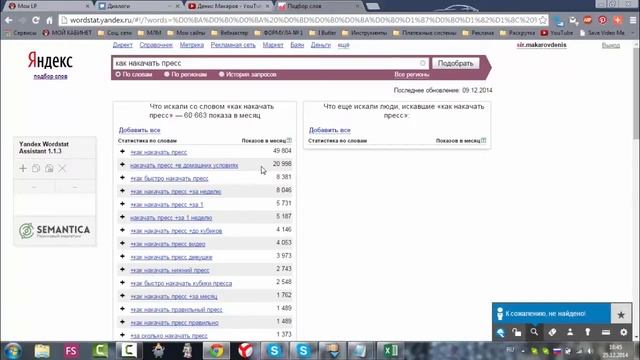This screenshot has height=360, width=640.
Task: Click the X clear icon in Wordstat Assistant
Action: pos(62,168)
